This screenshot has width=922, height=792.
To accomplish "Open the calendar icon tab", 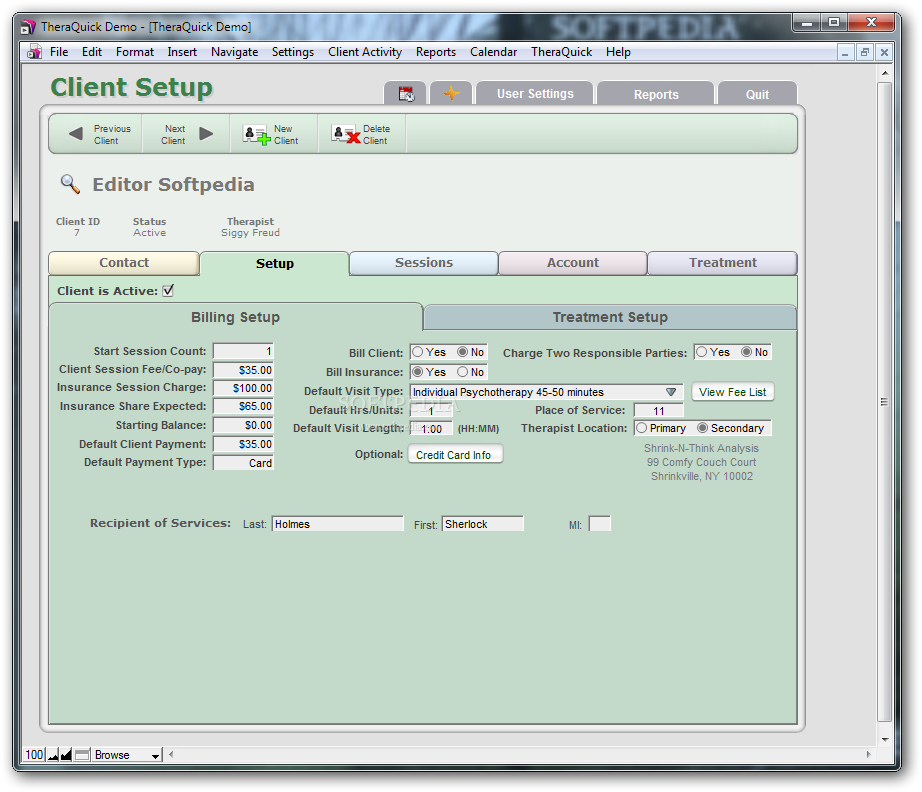I will click(405, 94).
